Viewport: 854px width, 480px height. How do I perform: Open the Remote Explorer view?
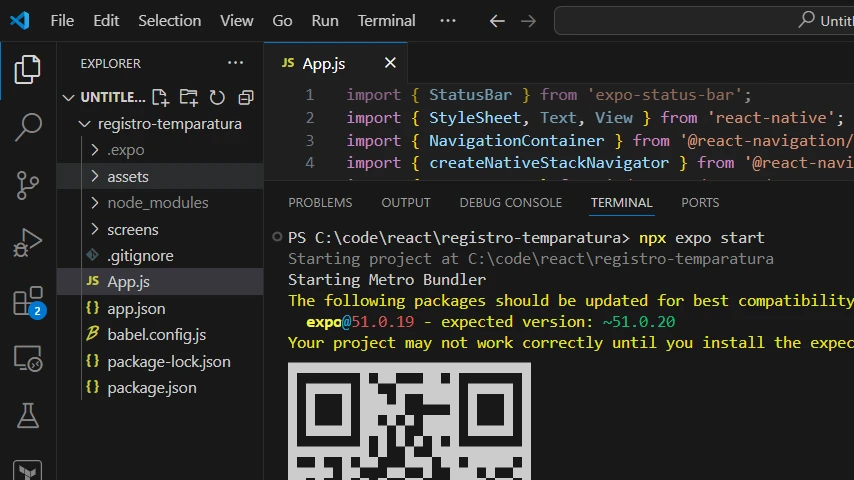[27, 359]
